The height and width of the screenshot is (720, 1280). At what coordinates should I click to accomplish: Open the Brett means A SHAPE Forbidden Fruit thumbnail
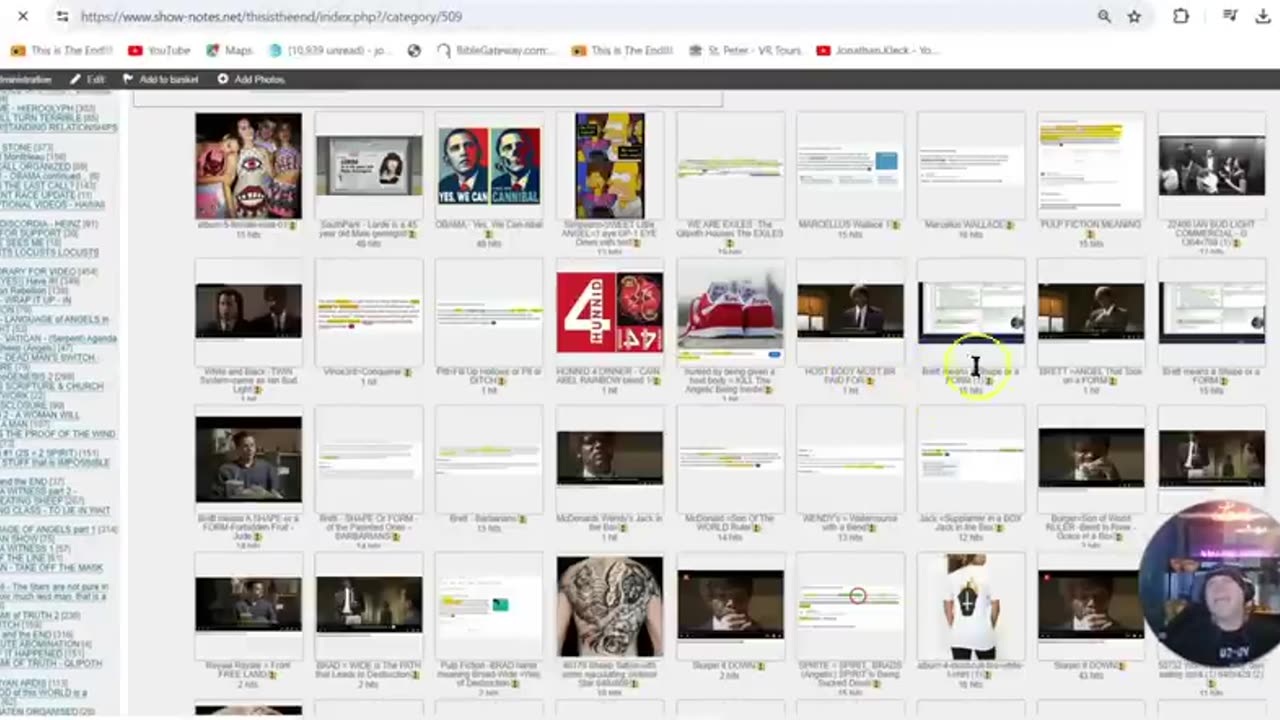click(x=248, y=459)
